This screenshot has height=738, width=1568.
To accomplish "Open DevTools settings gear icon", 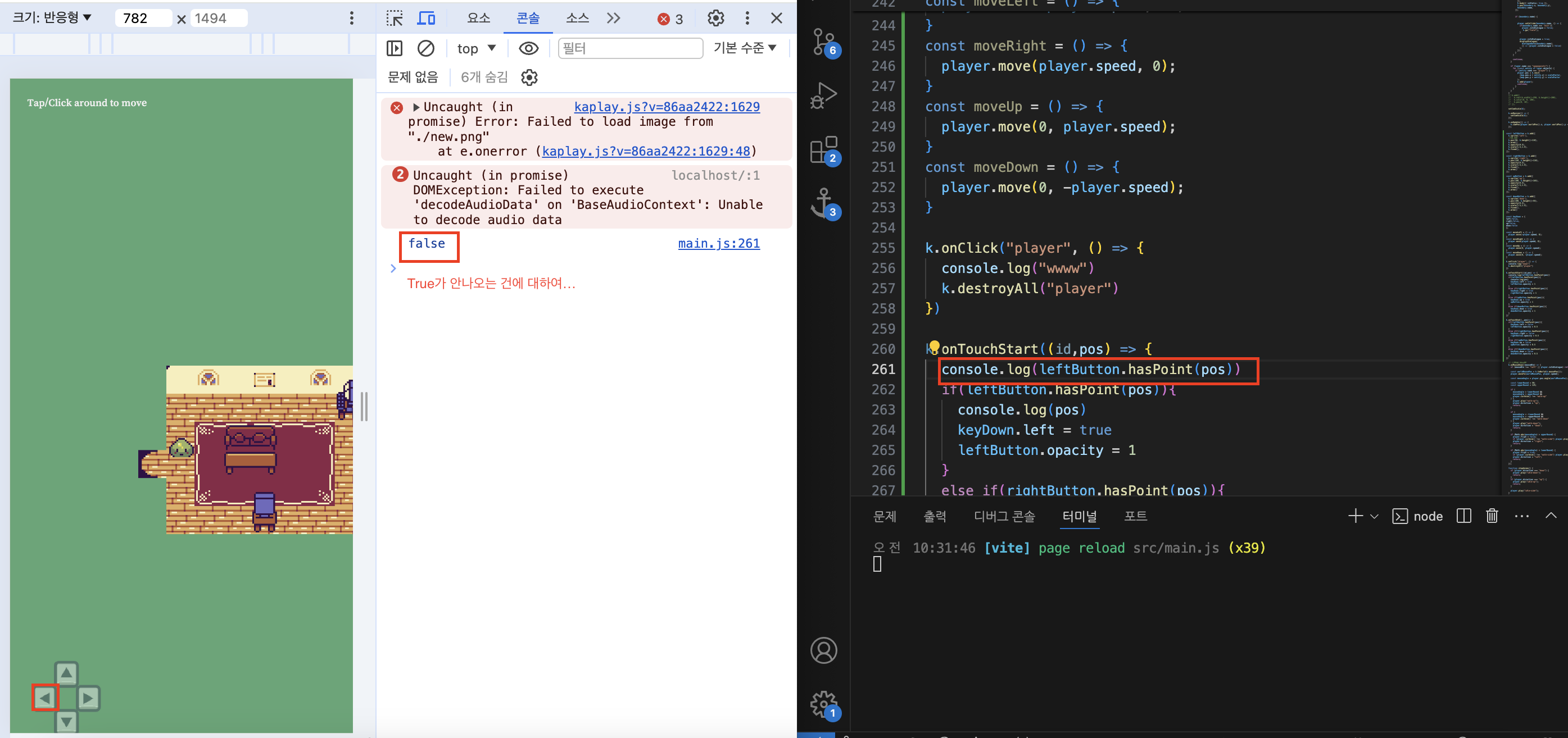I will [x=716, y=18].
